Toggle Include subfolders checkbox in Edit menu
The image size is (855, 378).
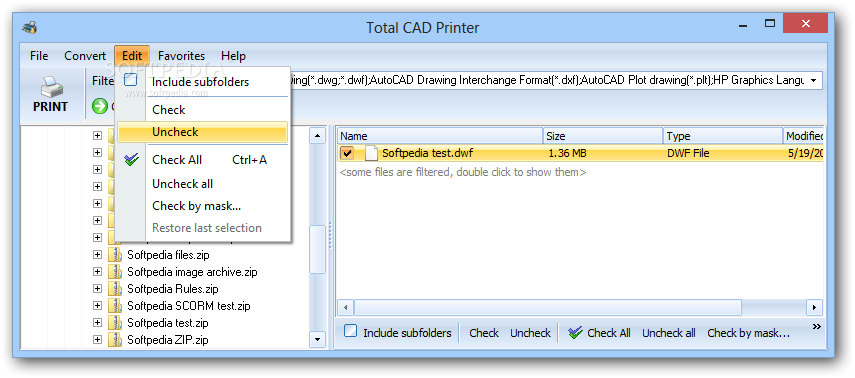(130, 81)
